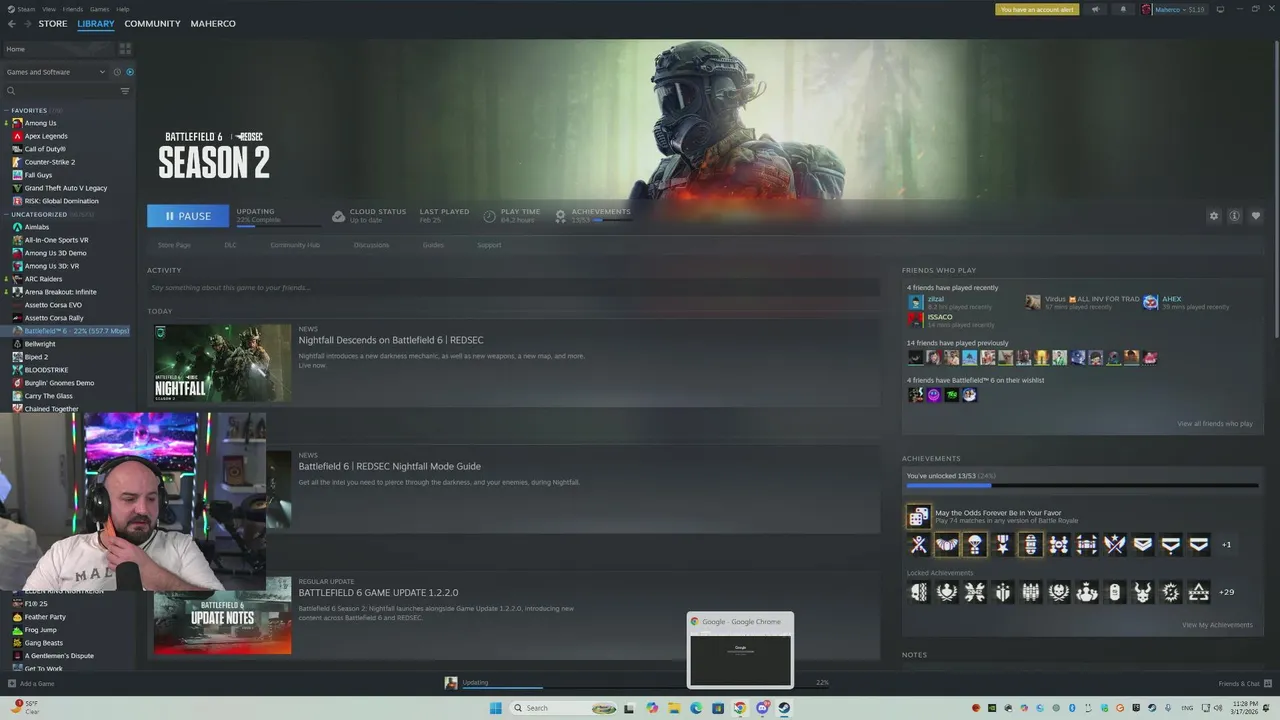The image size is (1280, 720).
Task: Switch to the COMMUNITY tab
Action: point(152,24)
